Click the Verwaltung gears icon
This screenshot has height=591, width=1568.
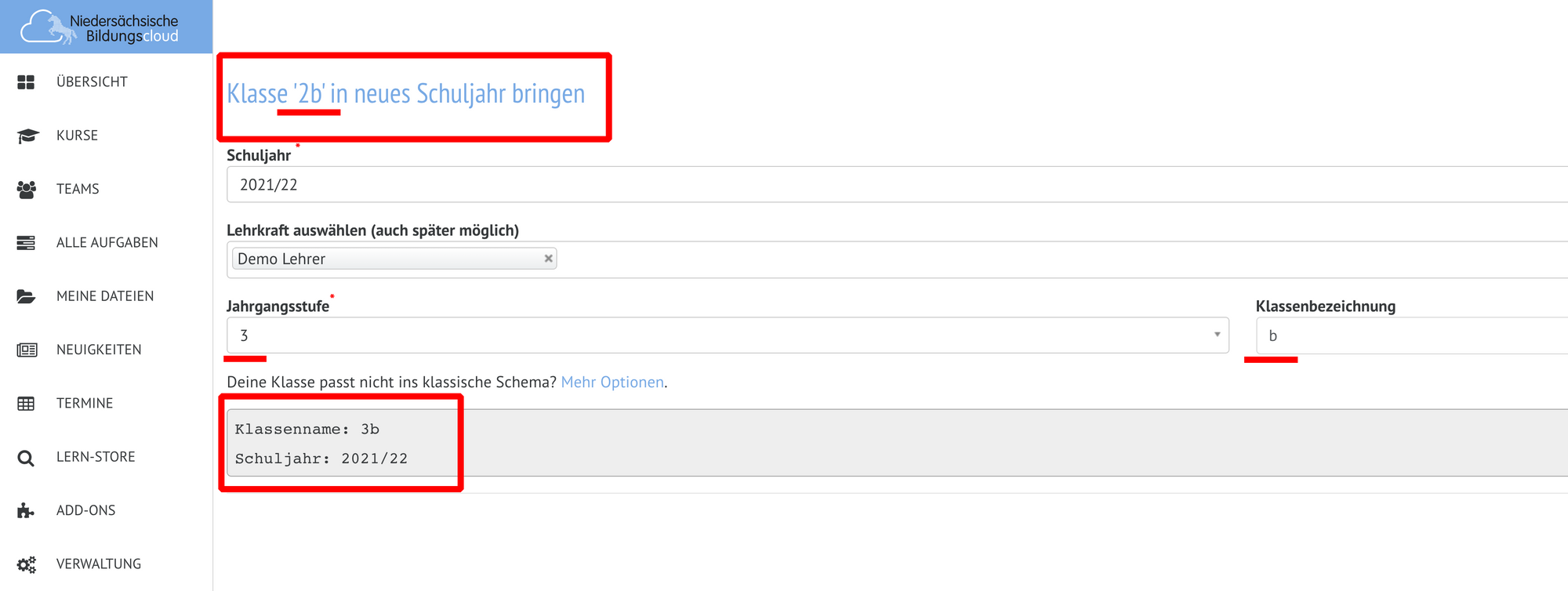(27, 564)
